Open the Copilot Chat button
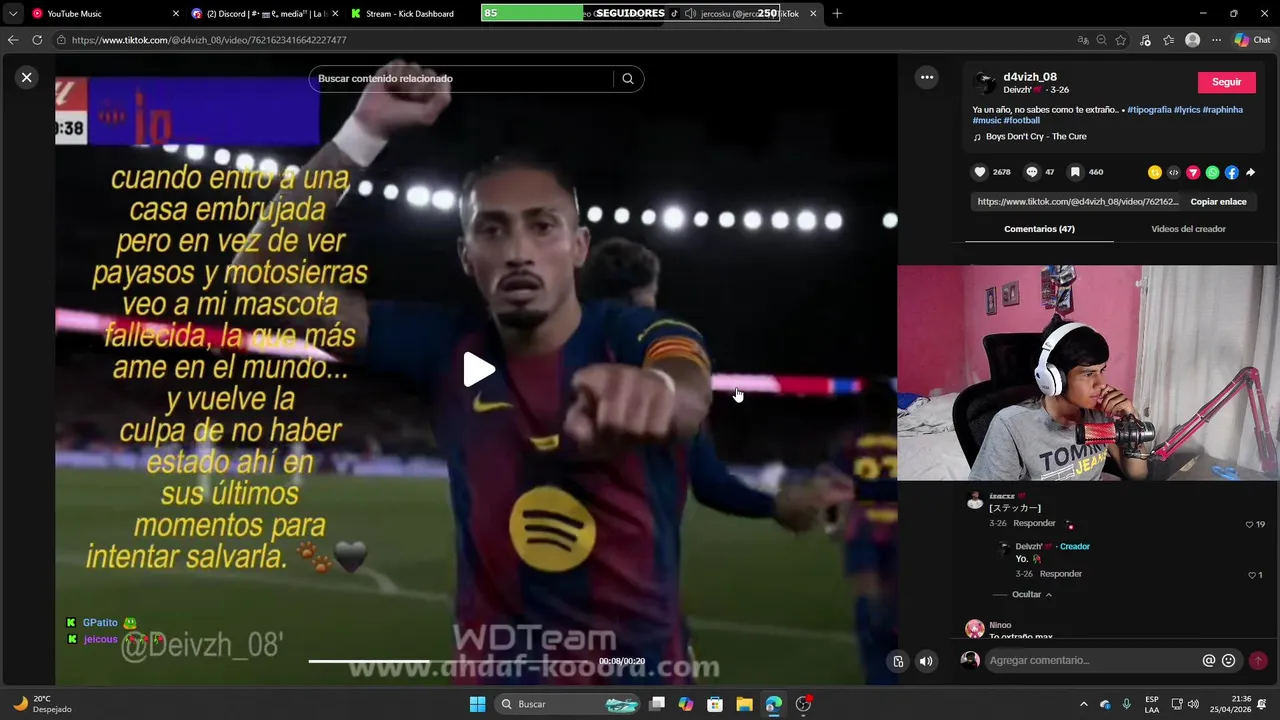 click(x=1252, y=40)
